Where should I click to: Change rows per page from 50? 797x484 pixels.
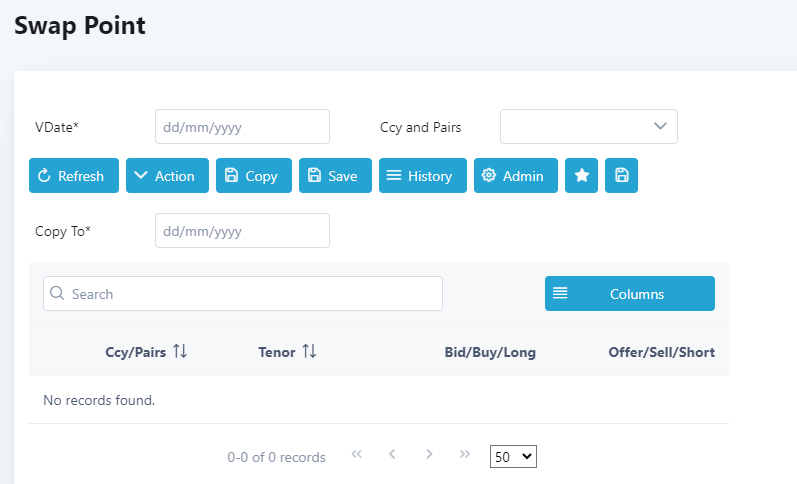coord(513,457)
